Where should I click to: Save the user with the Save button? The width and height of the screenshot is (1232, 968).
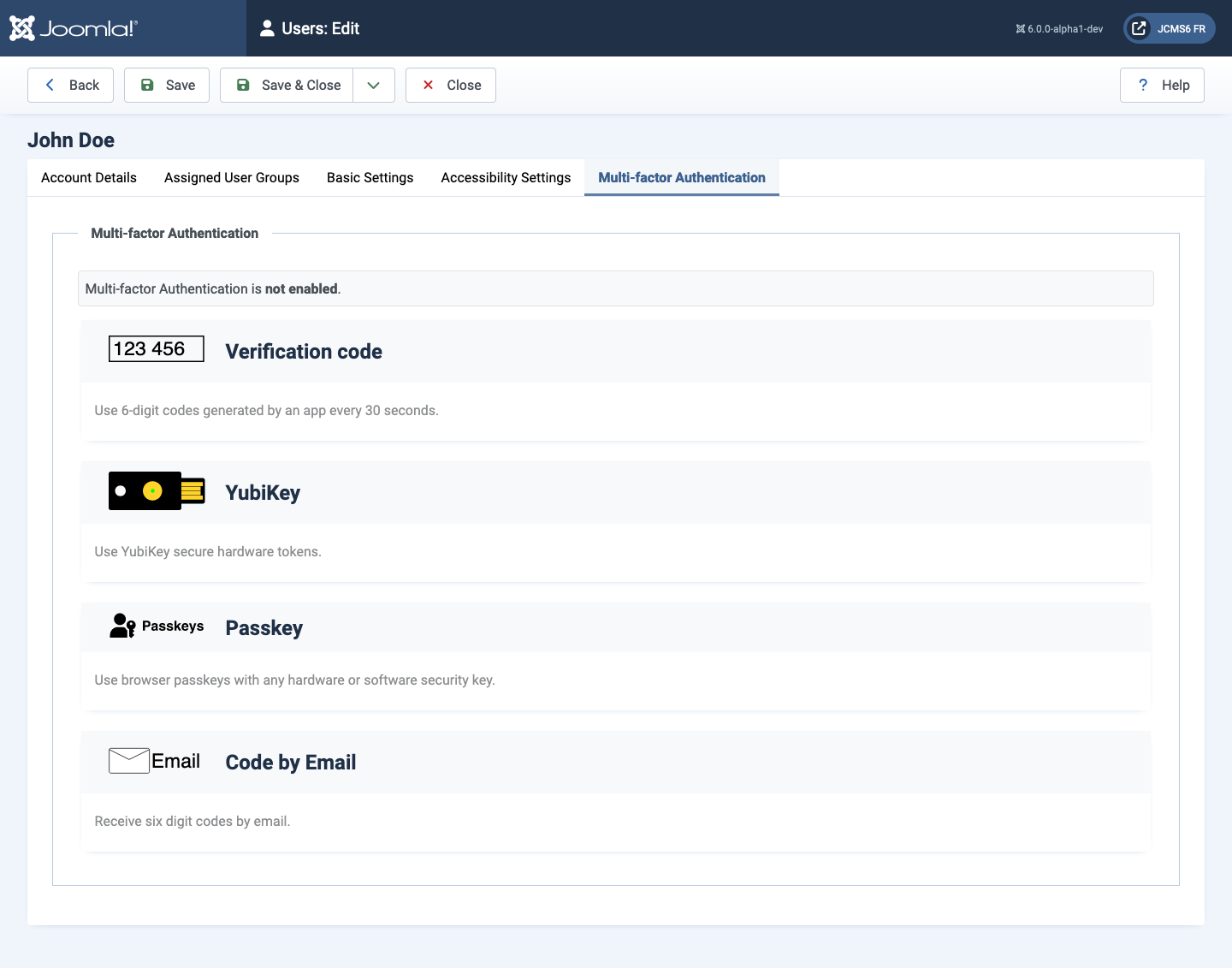[x=167, y=85]
